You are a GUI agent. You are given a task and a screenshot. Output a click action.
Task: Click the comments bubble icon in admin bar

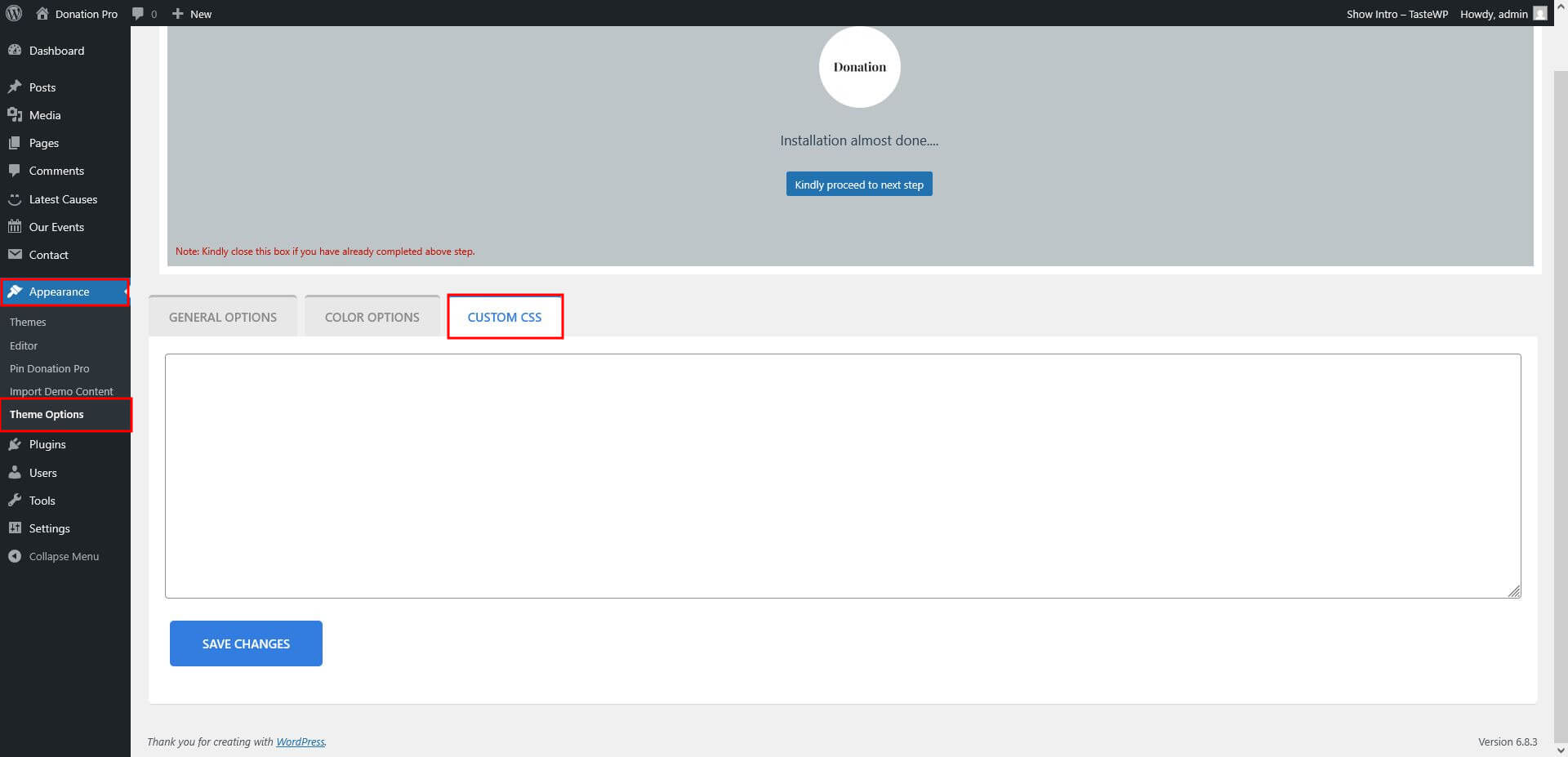[138, 14]
